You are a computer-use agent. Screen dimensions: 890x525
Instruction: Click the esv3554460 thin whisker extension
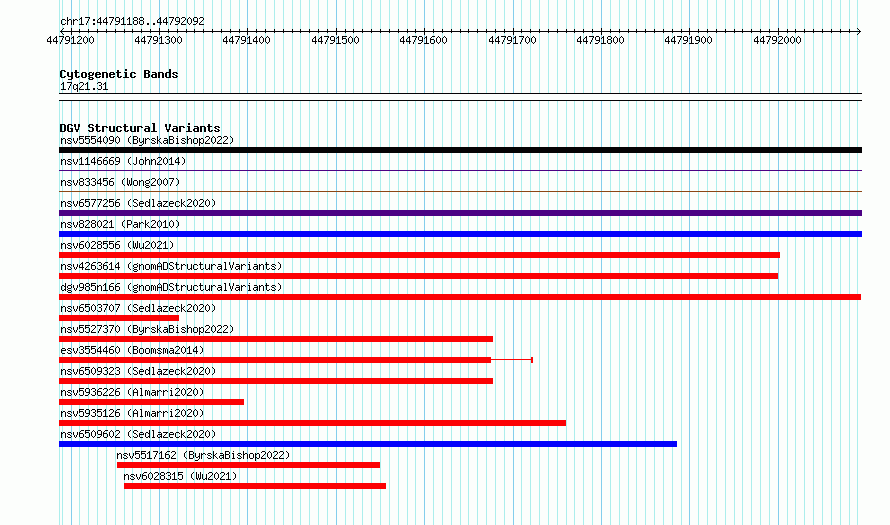coord(512,360)
